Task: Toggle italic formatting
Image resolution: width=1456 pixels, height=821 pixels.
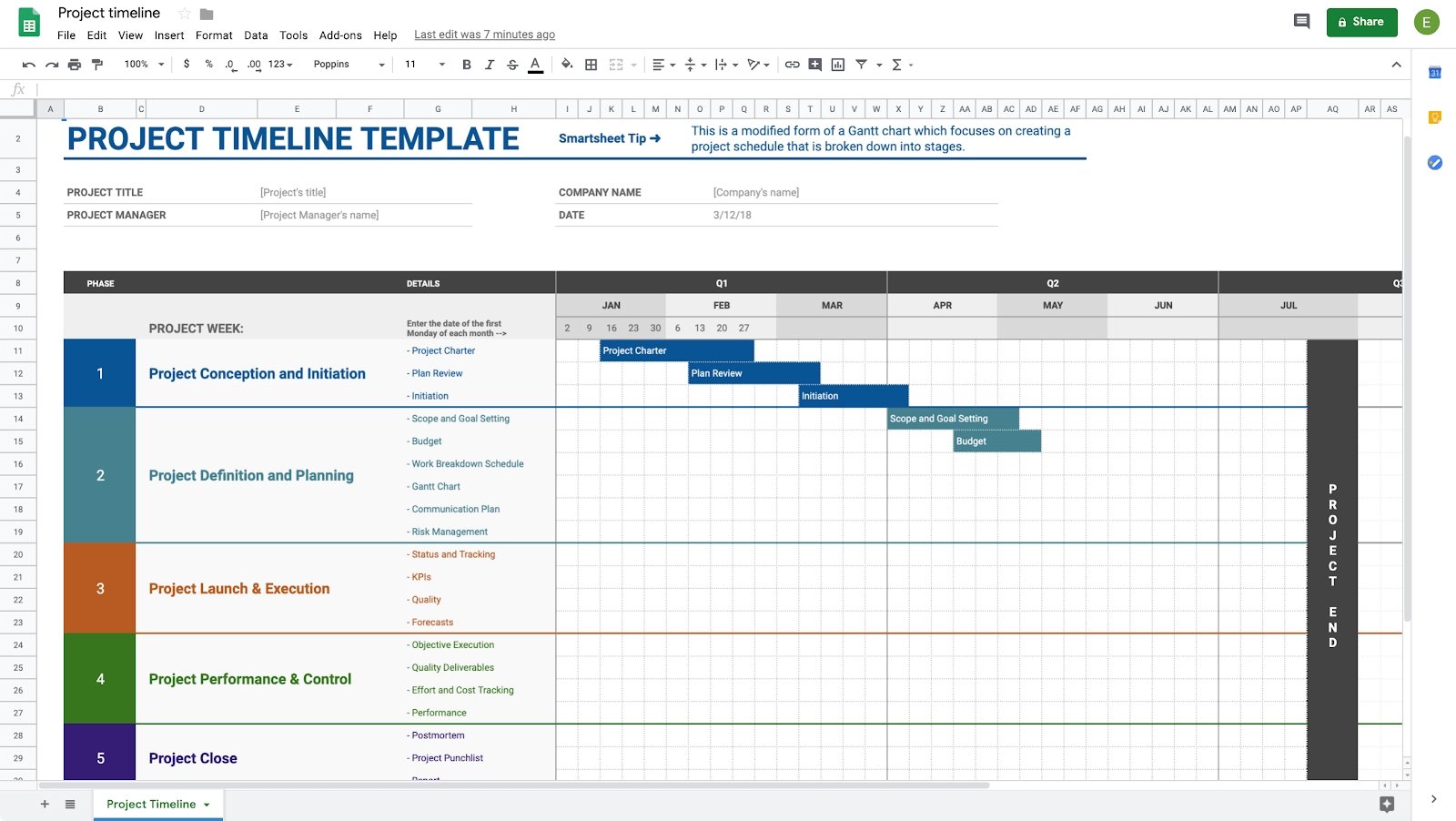Action: [490, 65]
